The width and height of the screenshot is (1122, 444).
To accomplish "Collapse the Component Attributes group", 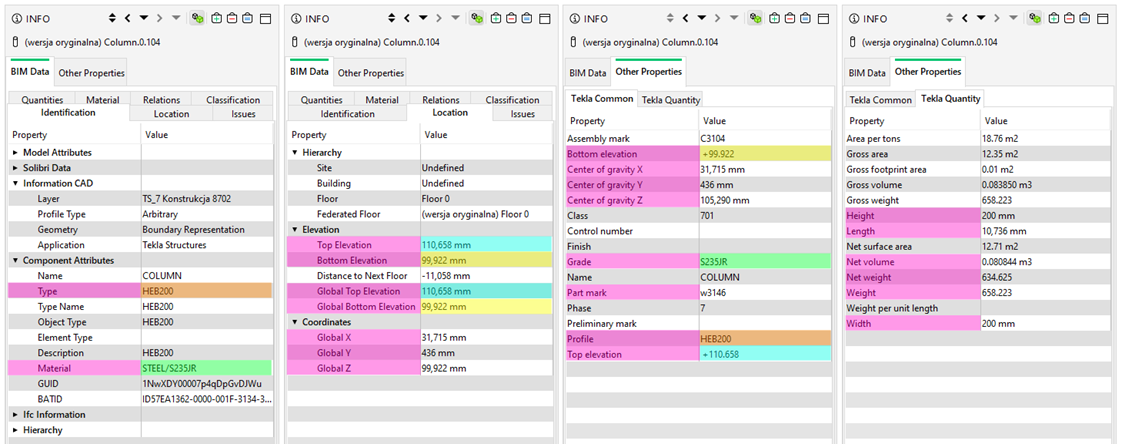I will [16, 261].
